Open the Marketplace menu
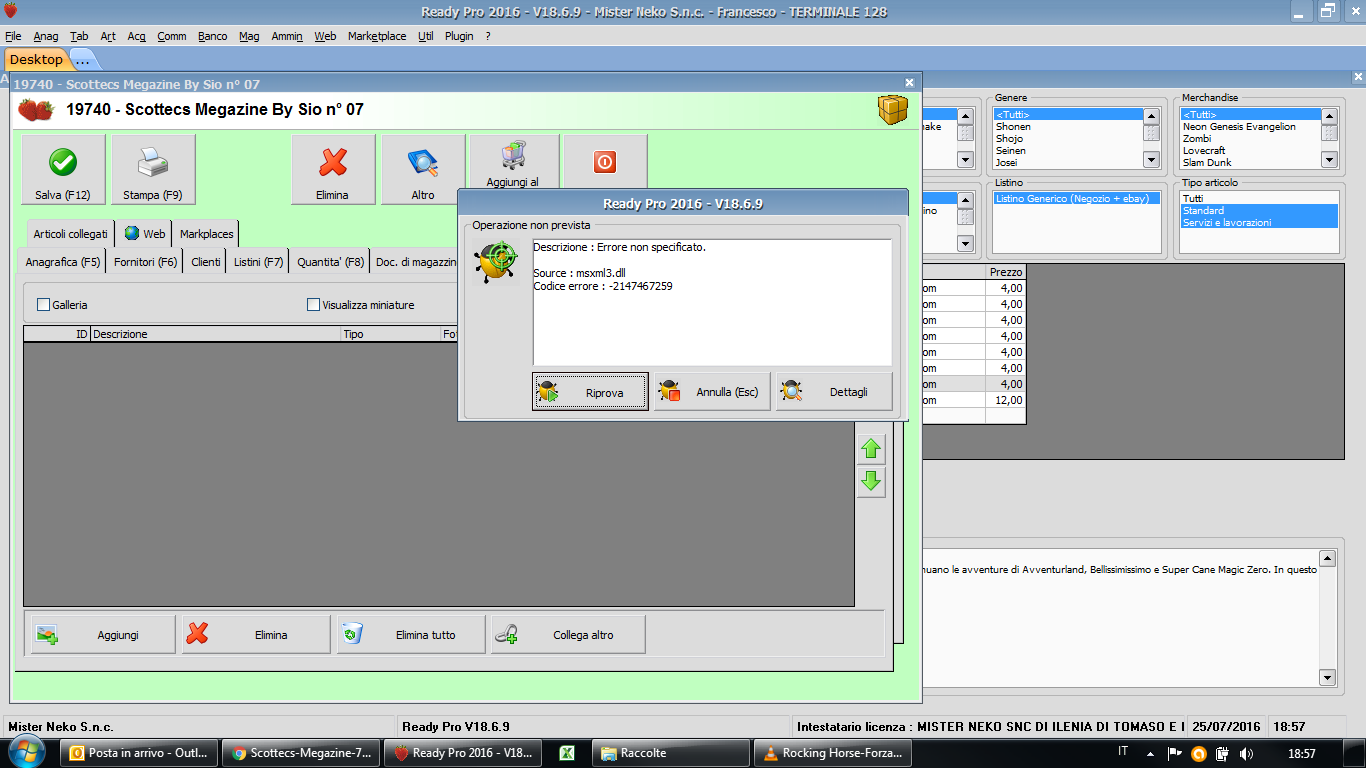This screenshot has width=1366, height=768. (x=377, y=36)
